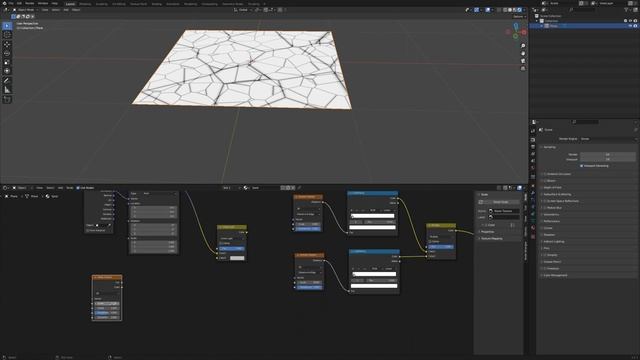Open the Scene properties tab
Image resolution: width=640 pixels, height=360 pixels.
[x=533, y=161]
